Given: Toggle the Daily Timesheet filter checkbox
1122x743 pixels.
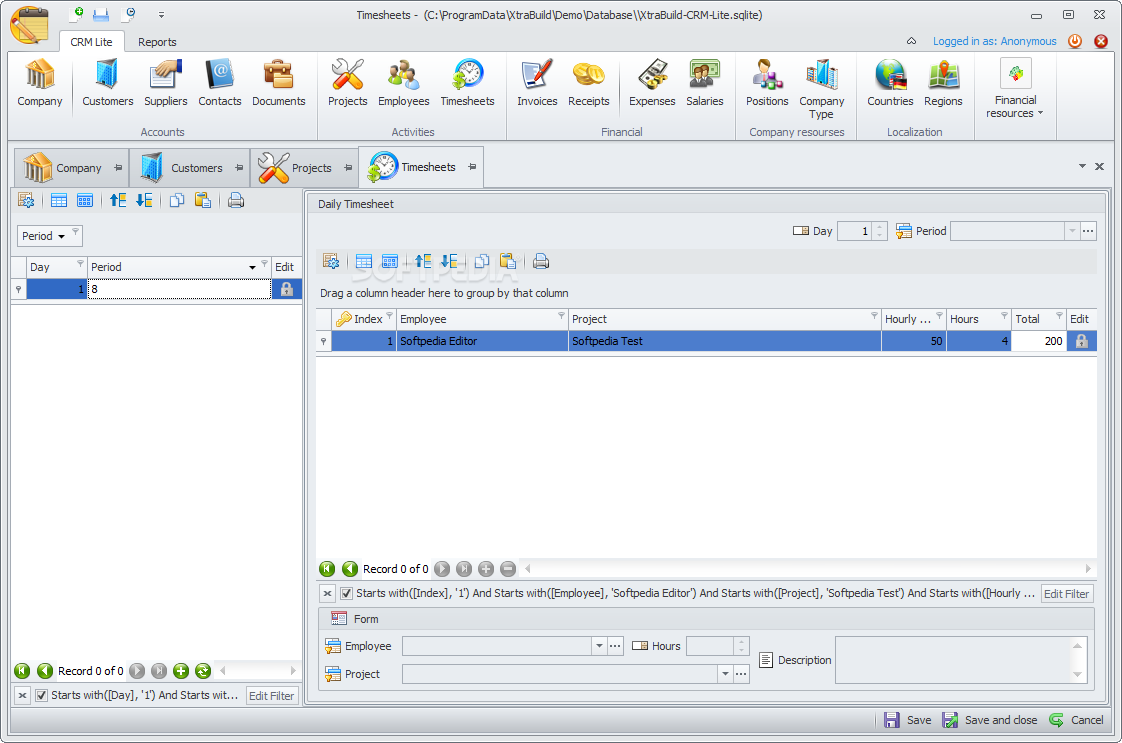Looking at the screenshot, I should (x=346, y=593).
